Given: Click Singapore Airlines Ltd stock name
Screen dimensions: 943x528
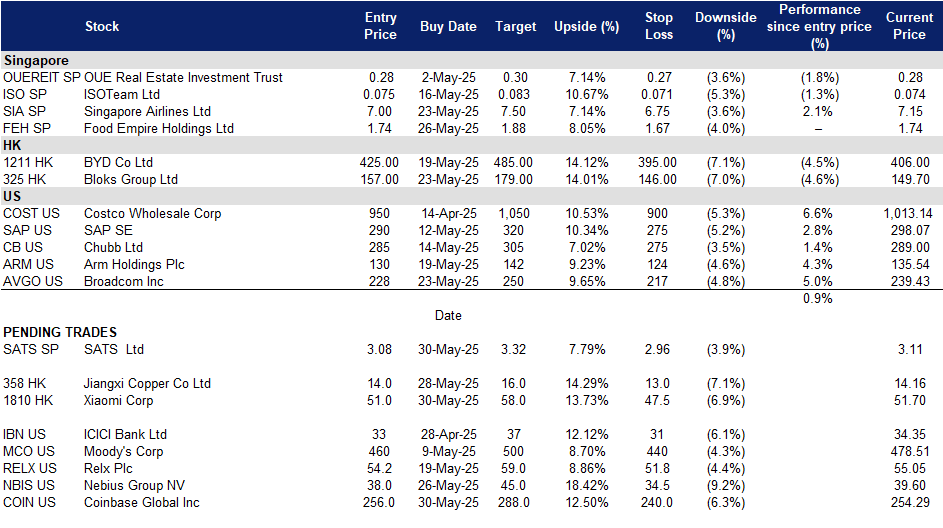Looking at the screenshot, I should 147,111.
